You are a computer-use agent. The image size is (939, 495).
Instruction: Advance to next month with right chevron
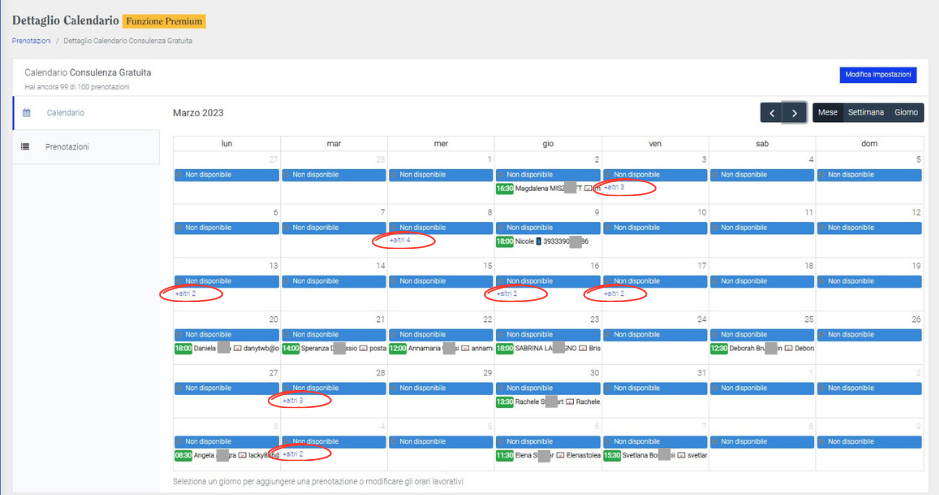coord(795,113)
